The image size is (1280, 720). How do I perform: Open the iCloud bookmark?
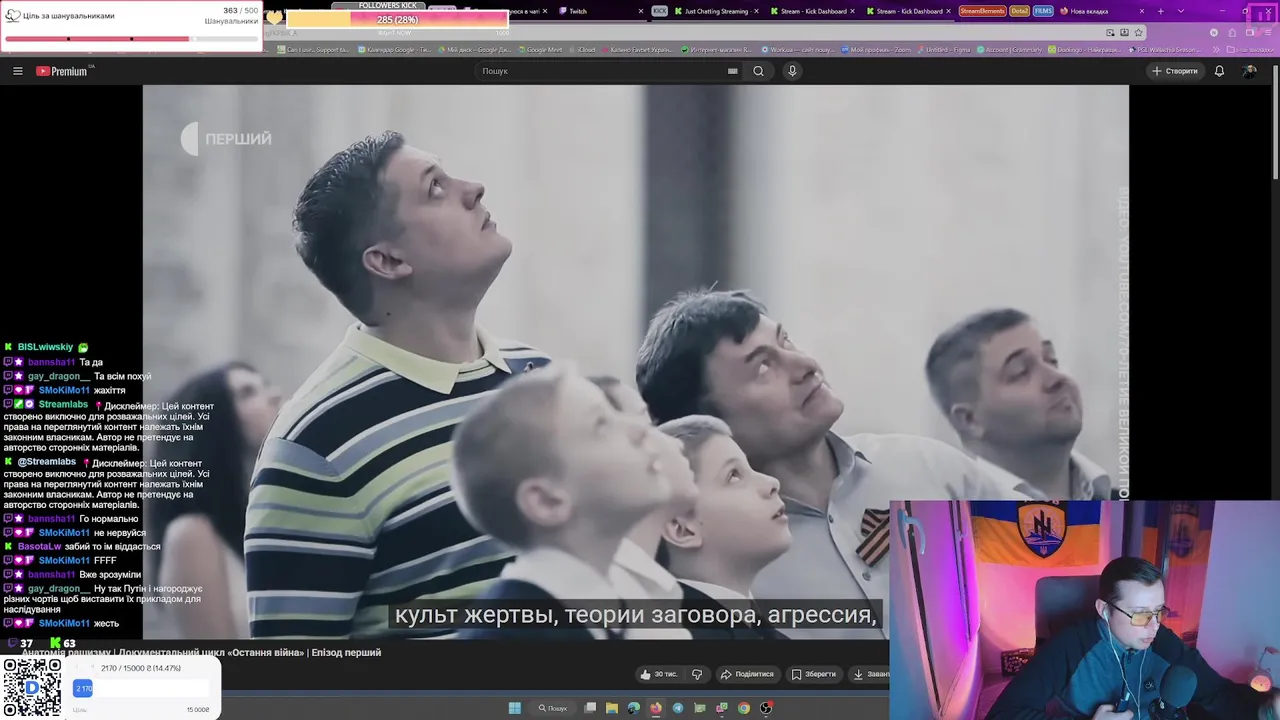583,49
